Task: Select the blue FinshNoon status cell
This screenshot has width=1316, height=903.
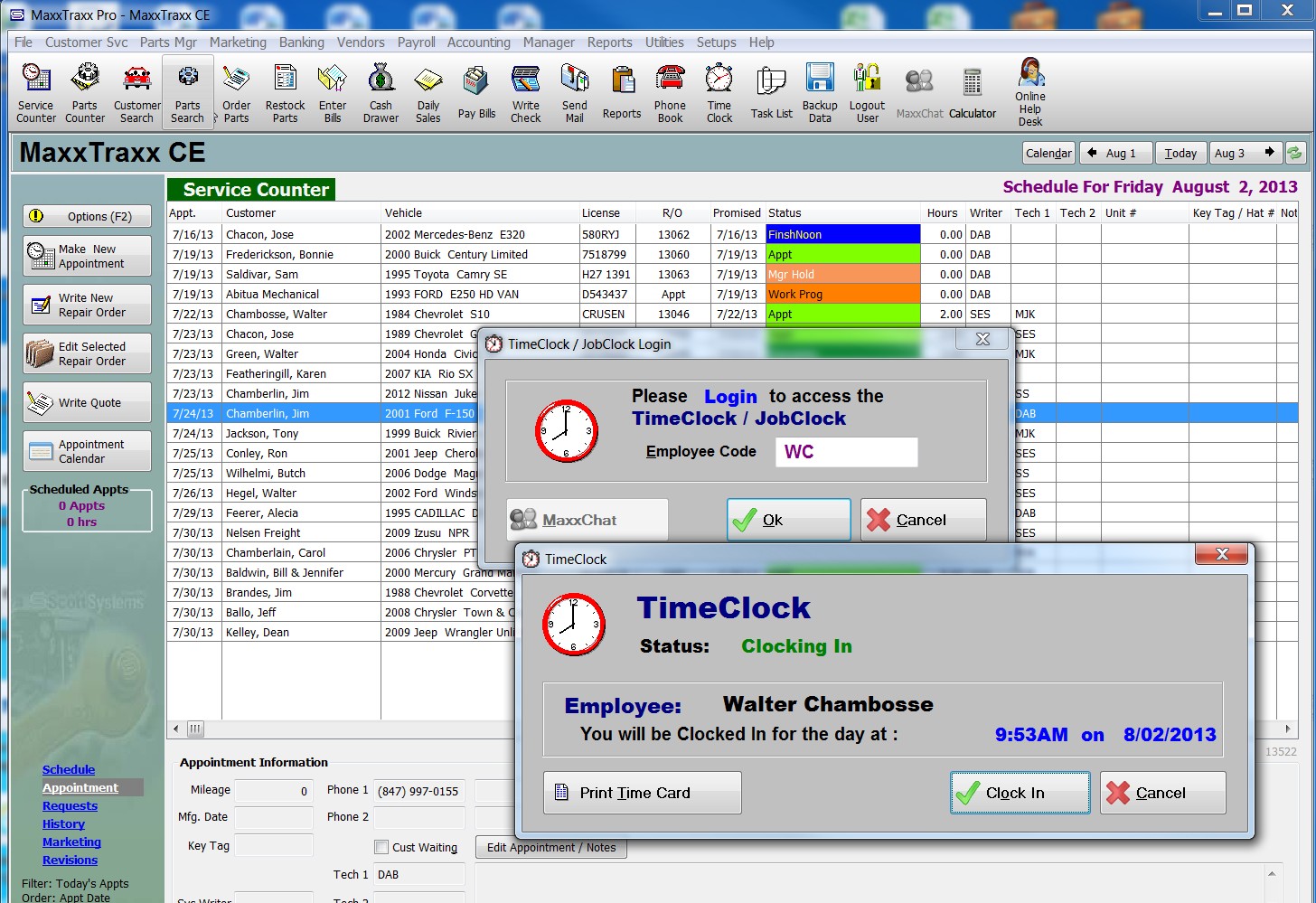Action: tap(842, 234)
